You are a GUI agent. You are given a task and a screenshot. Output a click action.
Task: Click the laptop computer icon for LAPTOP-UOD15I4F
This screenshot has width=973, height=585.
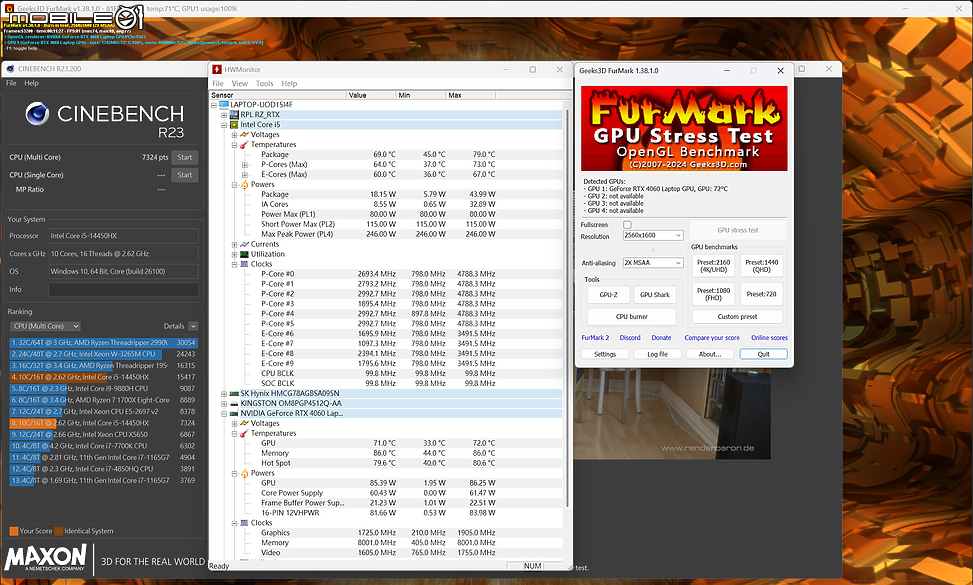(x=224, y=105)
